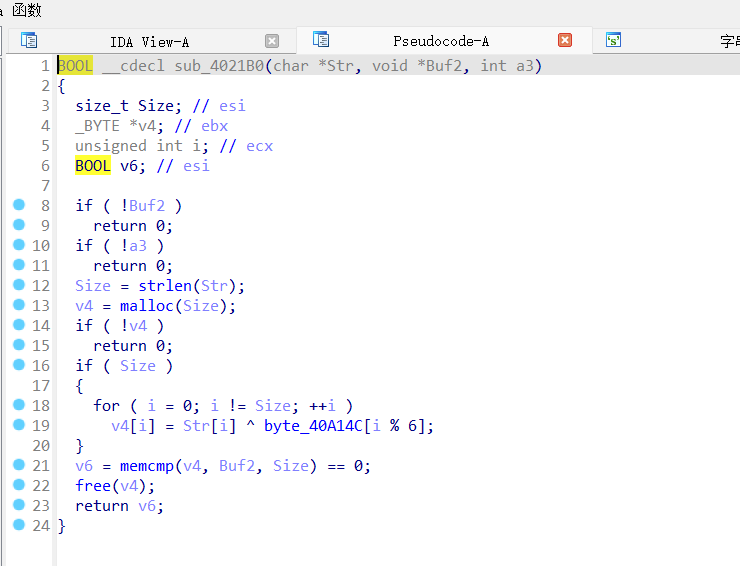Toggle breakpoint dot on line 12
The image size is (740, 566).
(x=19, y=285)
